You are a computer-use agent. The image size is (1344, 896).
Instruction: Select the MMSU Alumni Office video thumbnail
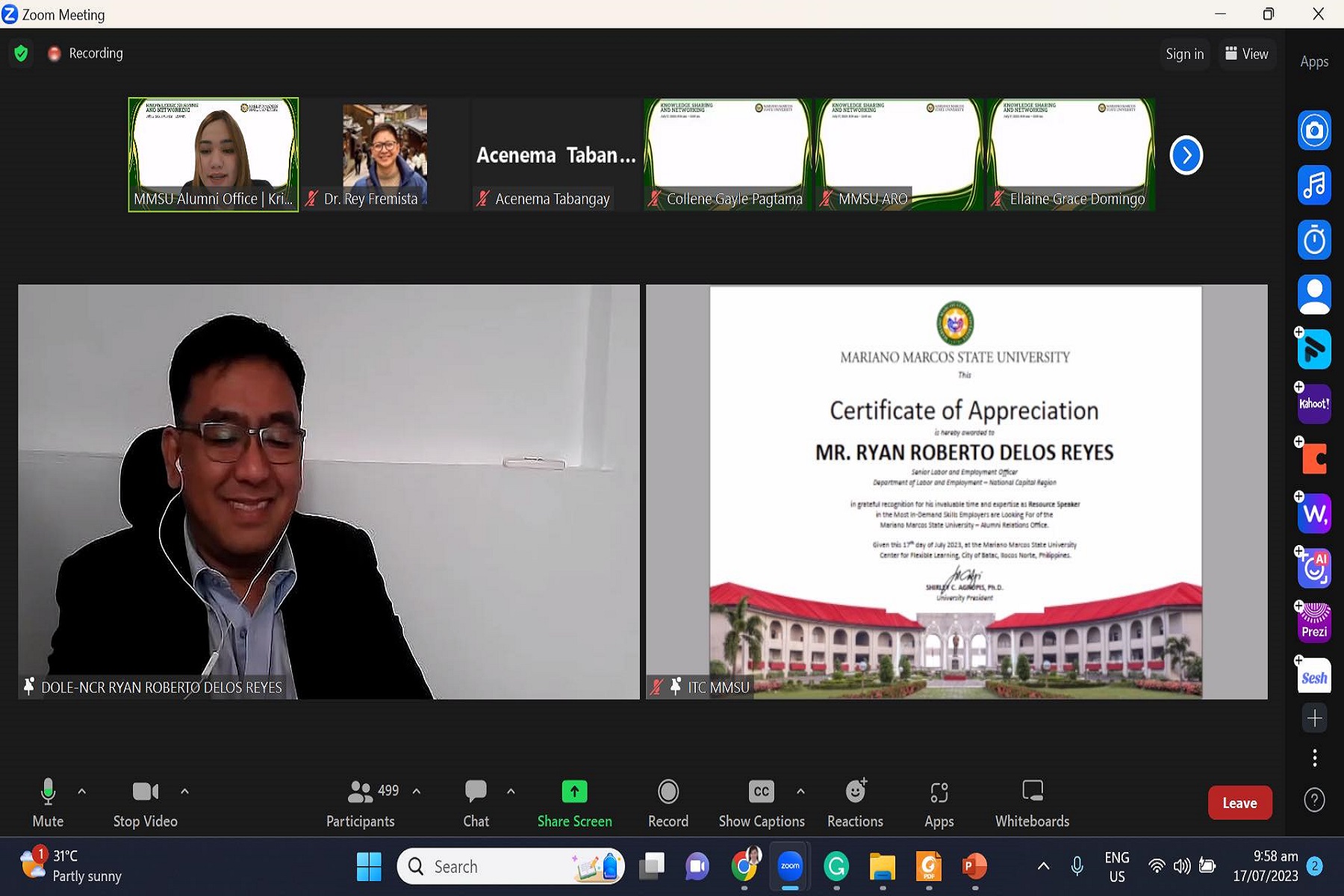[214, 155]
